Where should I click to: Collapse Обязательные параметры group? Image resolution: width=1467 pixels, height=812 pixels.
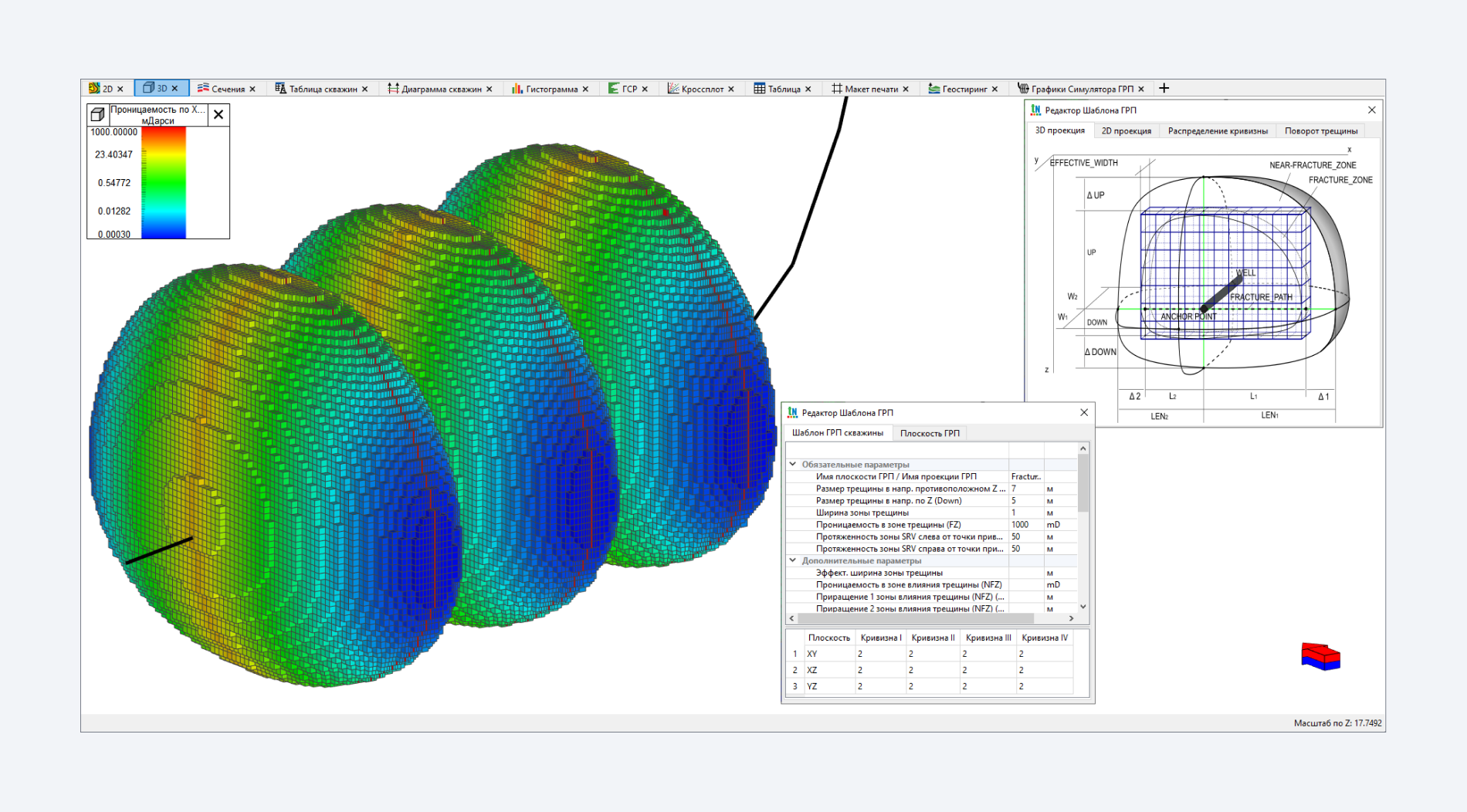(793, 464)
